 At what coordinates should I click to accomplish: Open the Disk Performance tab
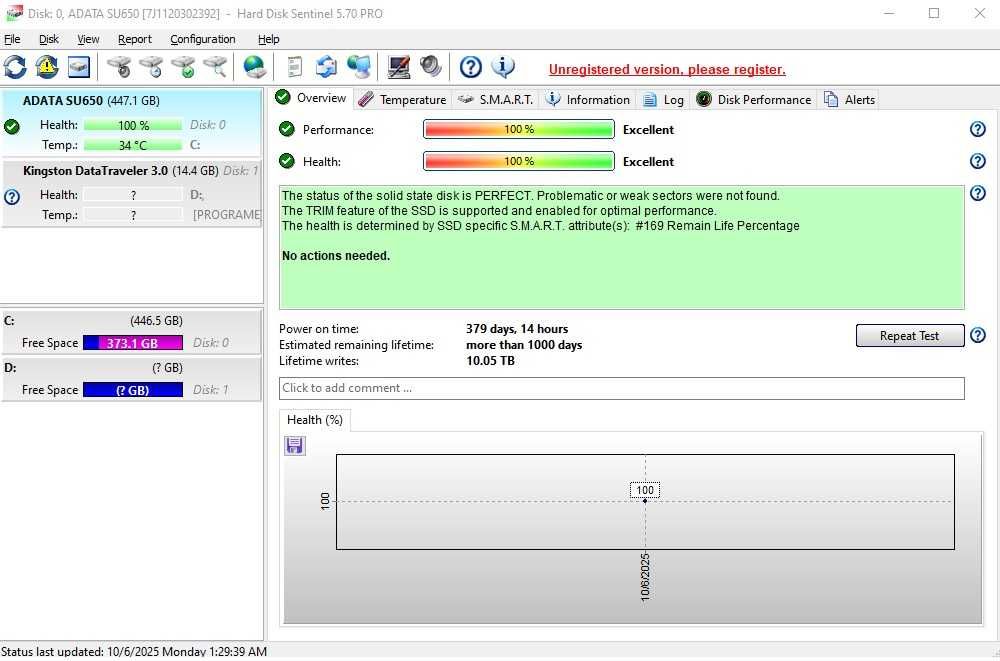coord(754,100)
